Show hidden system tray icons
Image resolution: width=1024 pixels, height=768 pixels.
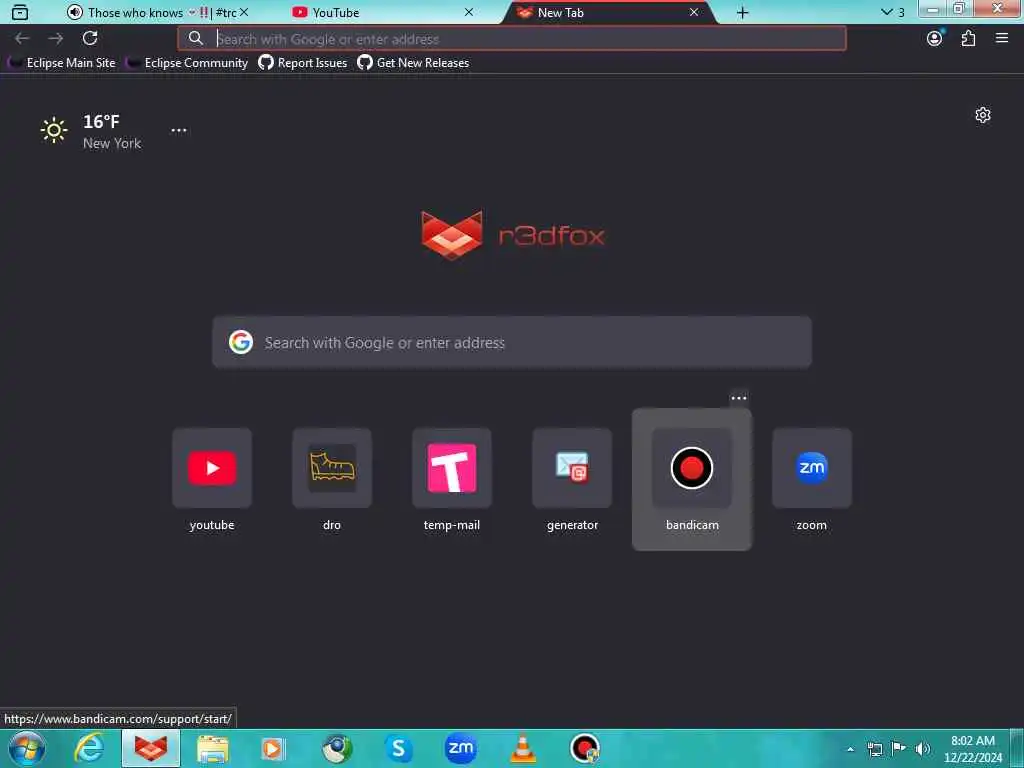click(850, 749)
